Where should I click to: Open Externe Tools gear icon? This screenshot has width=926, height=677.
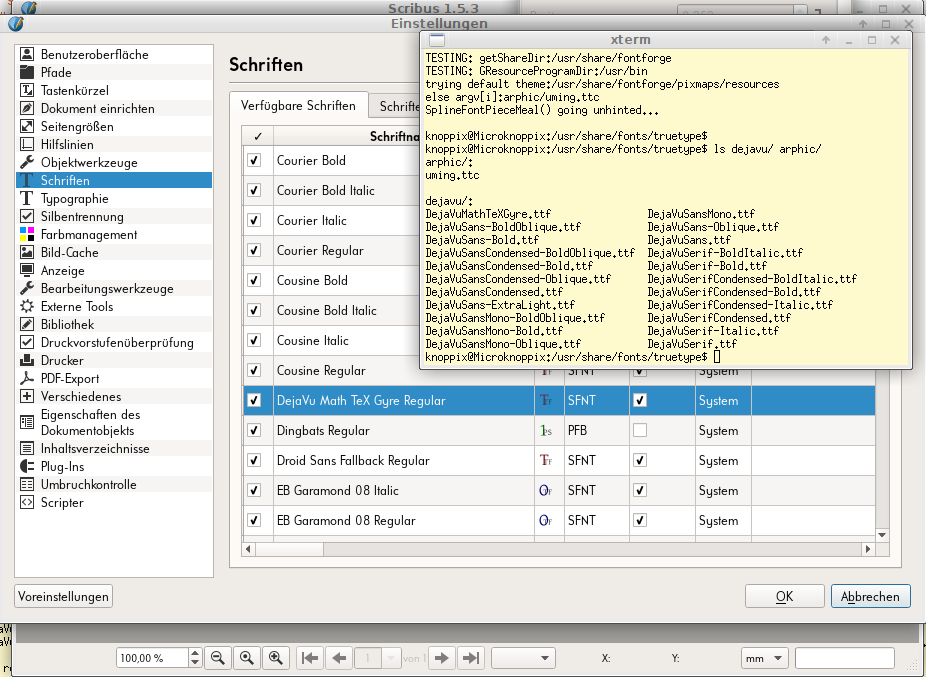click(27, 307)
